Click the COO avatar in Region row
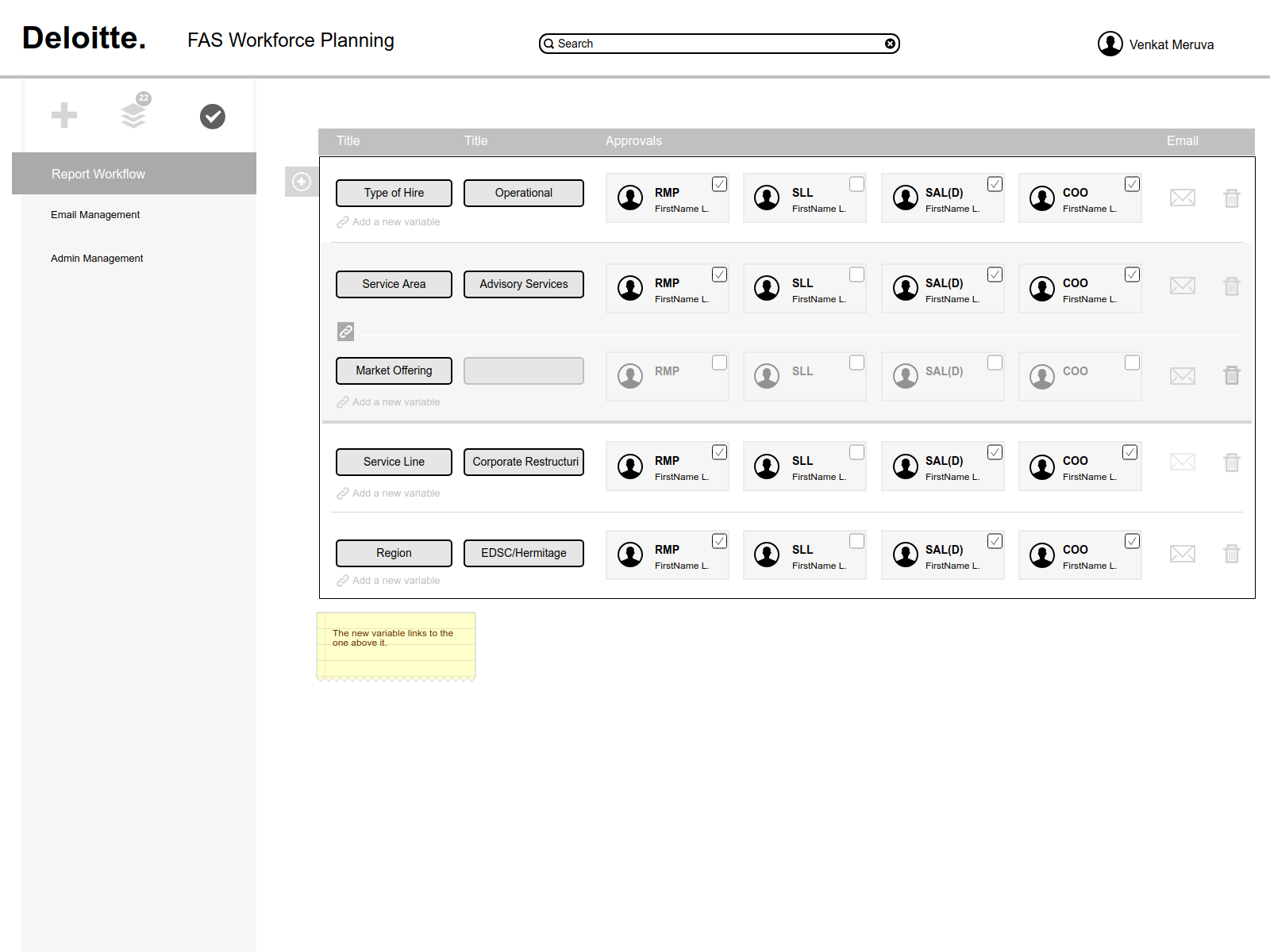The image size is (1270, 952). click(1042, 555)
